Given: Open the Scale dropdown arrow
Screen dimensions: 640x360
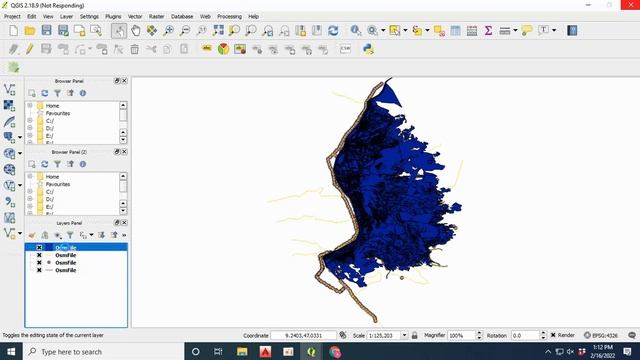Looking at the screenshot, I should coord(404,335).
